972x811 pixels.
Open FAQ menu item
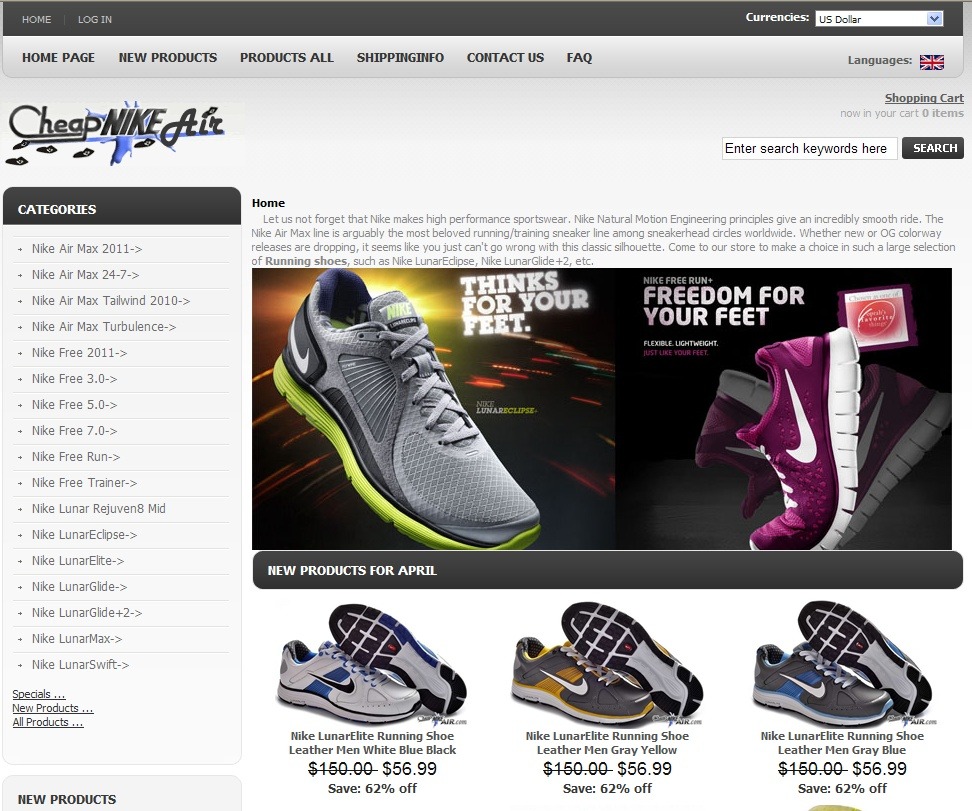[x=579, y=58]
